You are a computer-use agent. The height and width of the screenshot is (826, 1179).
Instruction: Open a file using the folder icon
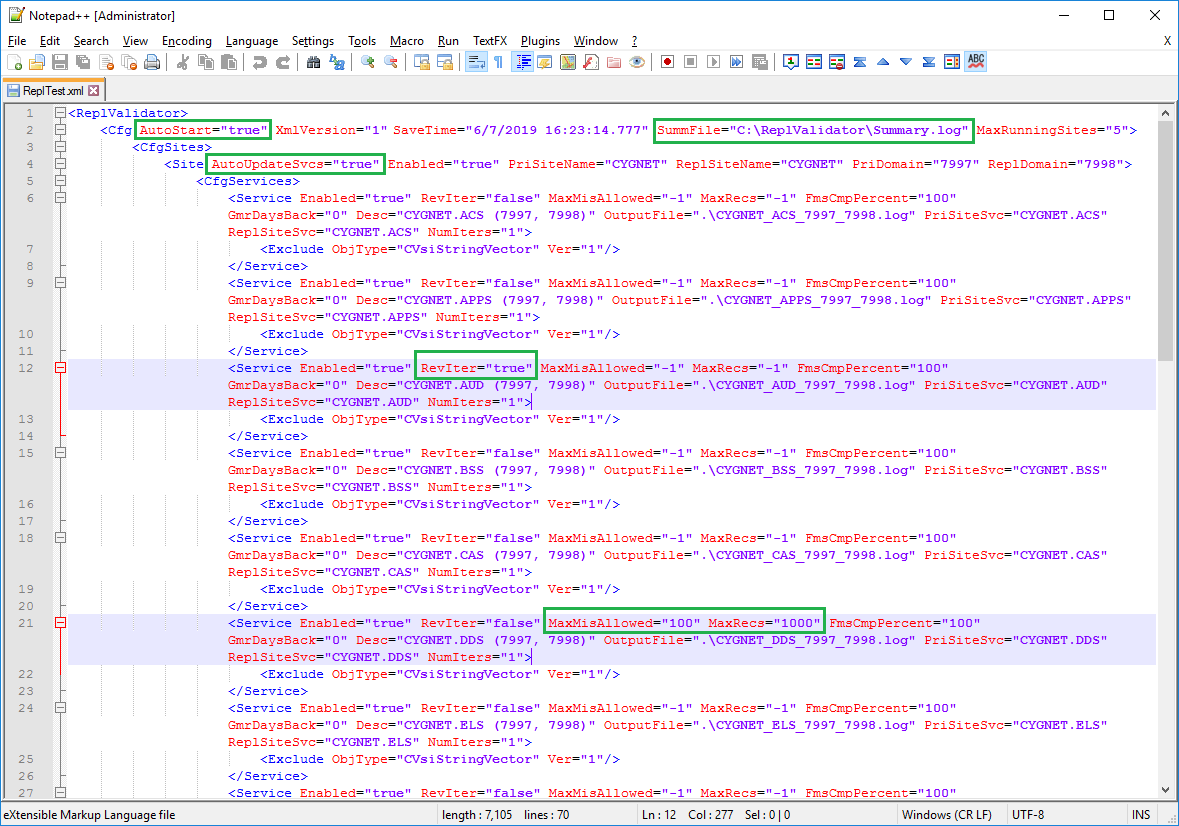tap(37, 62)
